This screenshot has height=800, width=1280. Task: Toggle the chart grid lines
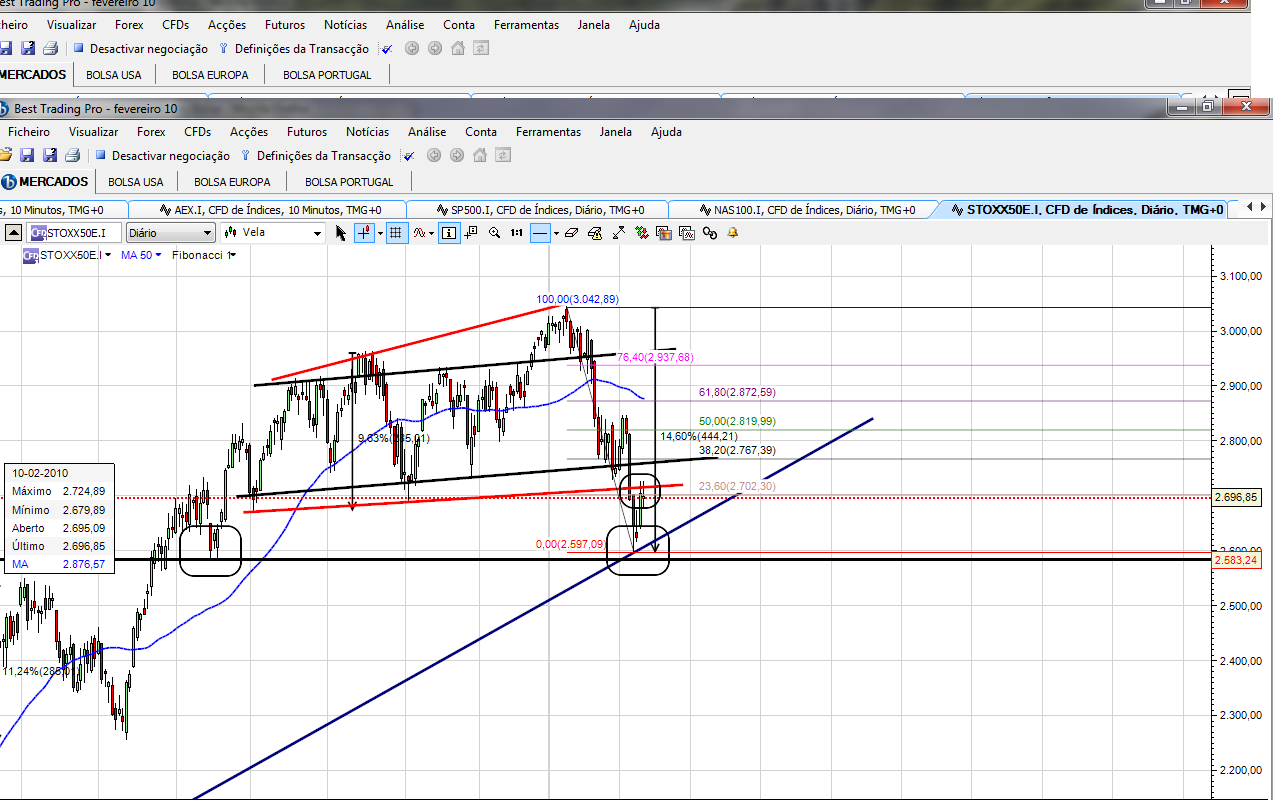[x=395, y=233]
